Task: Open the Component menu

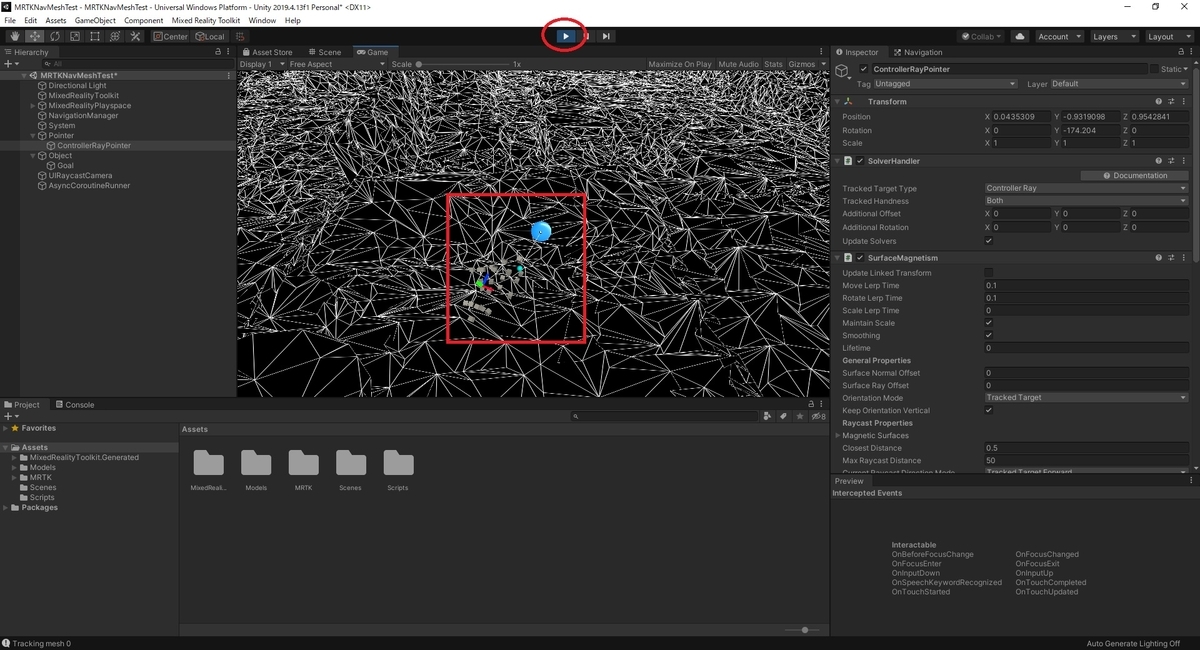Action: [144, 20]
